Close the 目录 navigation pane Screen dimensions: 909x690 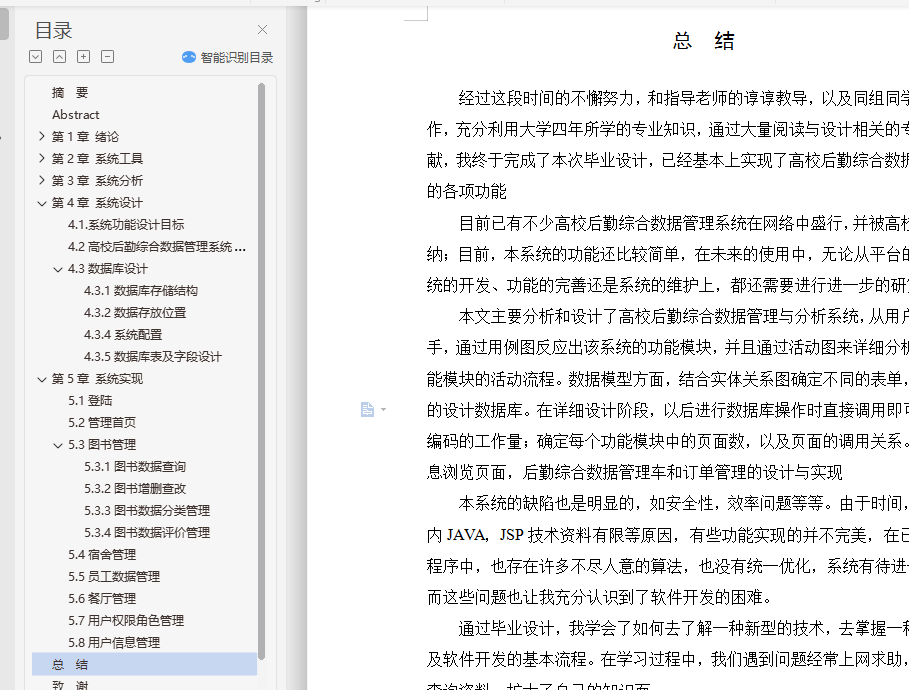(263, 30)
